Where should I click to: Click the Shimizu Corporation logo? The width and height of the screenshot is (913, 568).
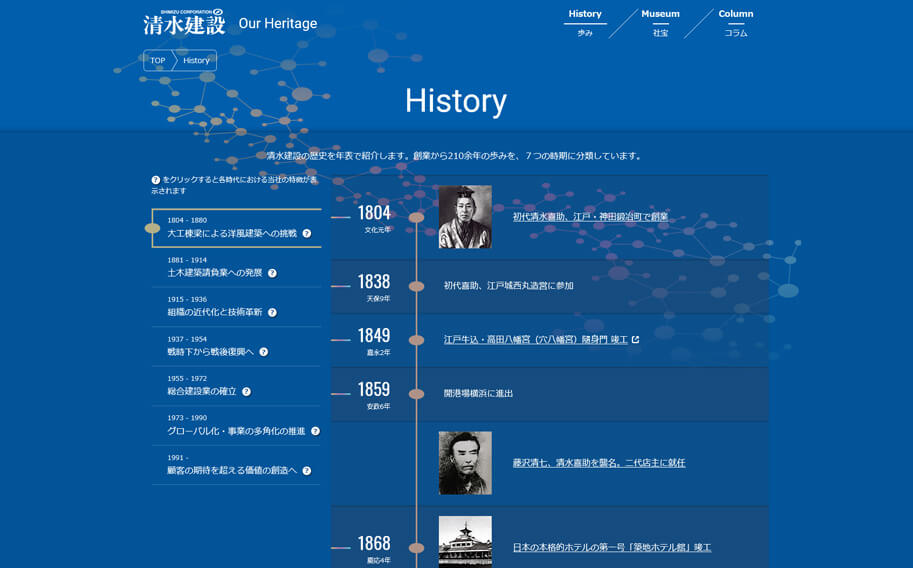184,22
